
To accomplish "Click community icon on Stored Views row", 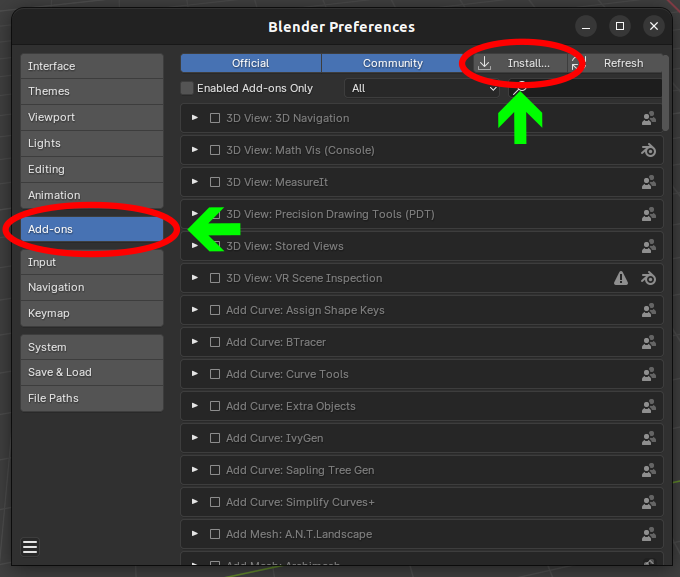I will pos(649,246).
